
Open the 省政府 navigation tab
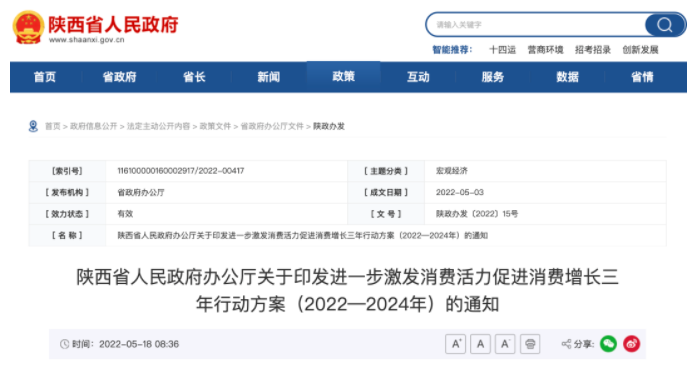click(120, 77)
